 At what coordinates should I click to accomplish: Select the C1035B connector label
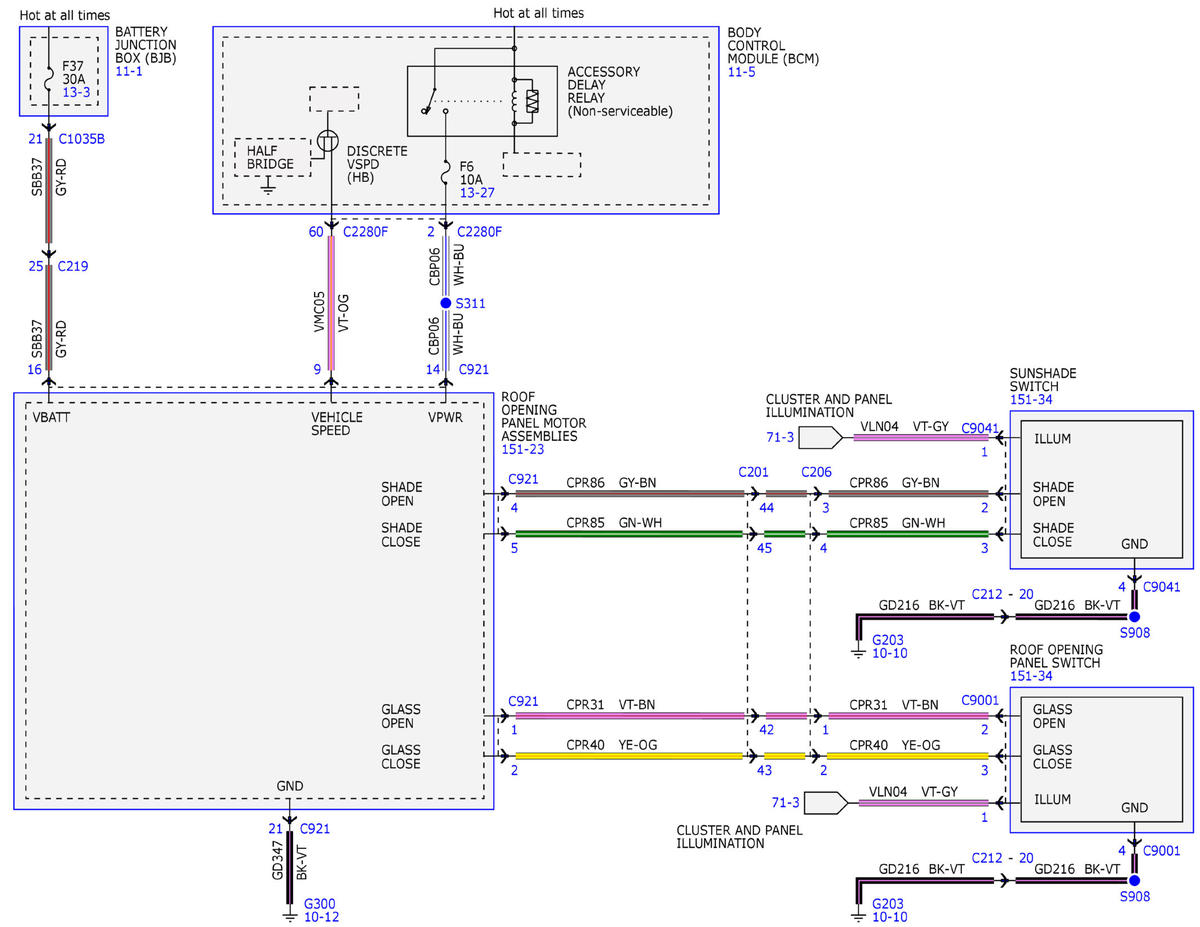point(81,139)
